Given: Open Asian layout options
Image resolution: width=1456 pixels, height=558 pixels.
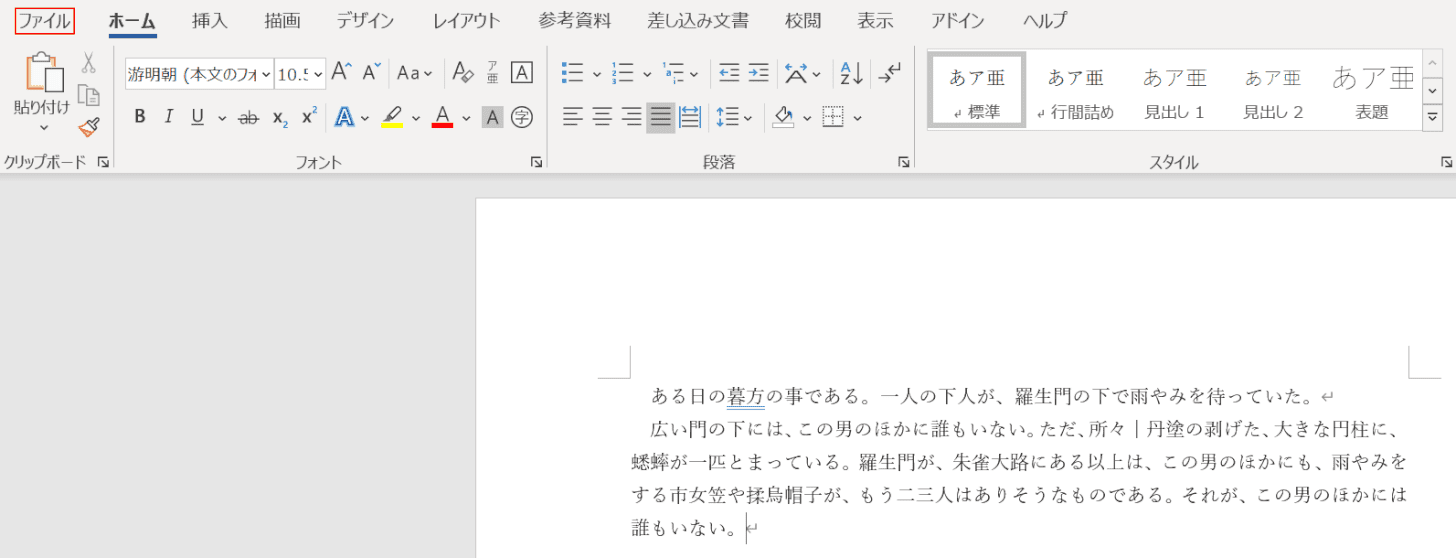Looking at the screenshot, I should click(x=797, y=72).
